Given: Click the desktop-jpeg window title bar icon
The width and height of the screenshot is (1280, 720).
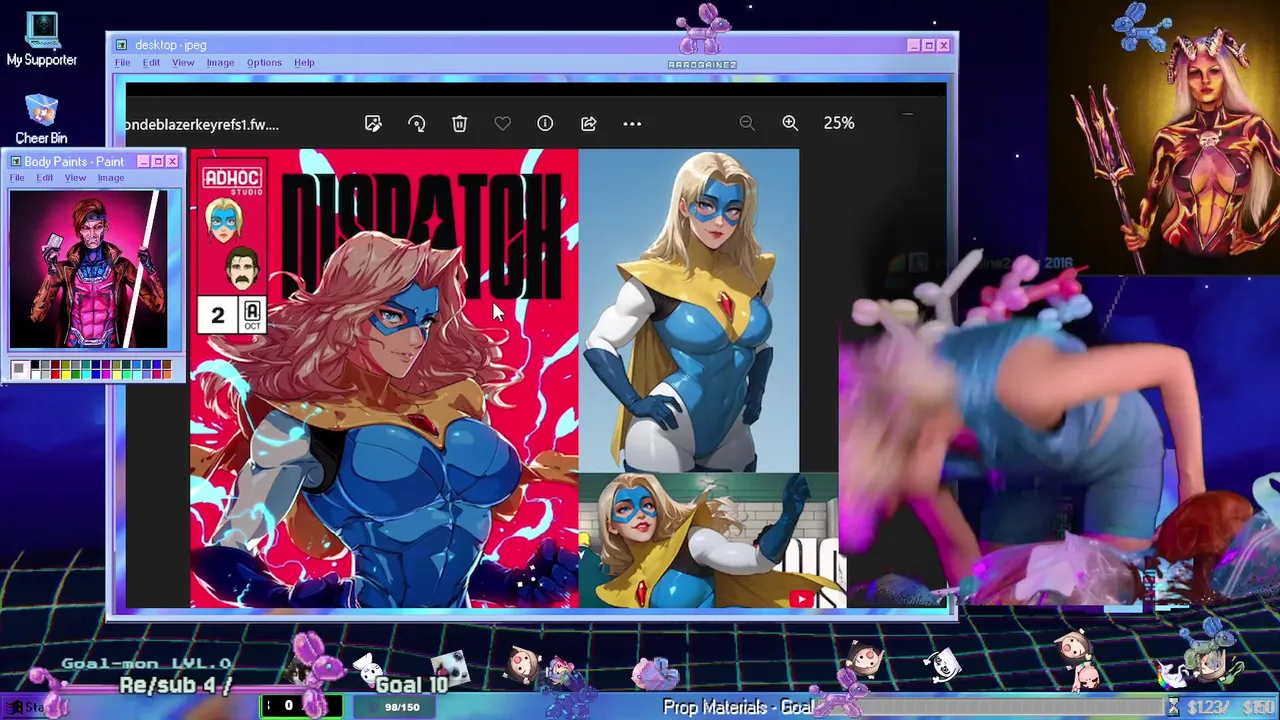Looking at the screenshot, I should [x=121, y=45].
